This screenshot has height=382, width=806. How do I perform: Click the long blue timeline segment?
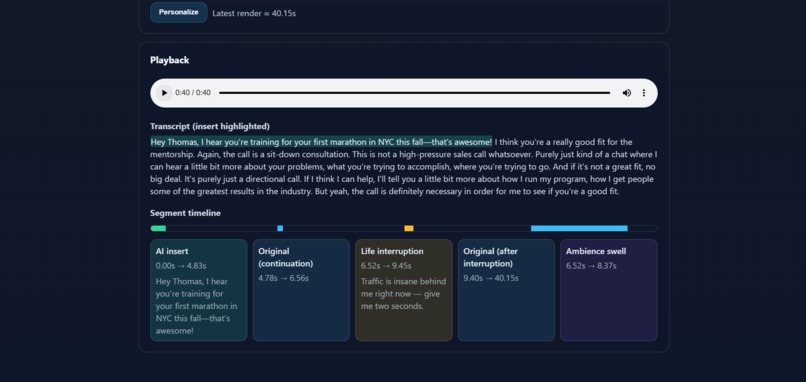tap(579, 228)
